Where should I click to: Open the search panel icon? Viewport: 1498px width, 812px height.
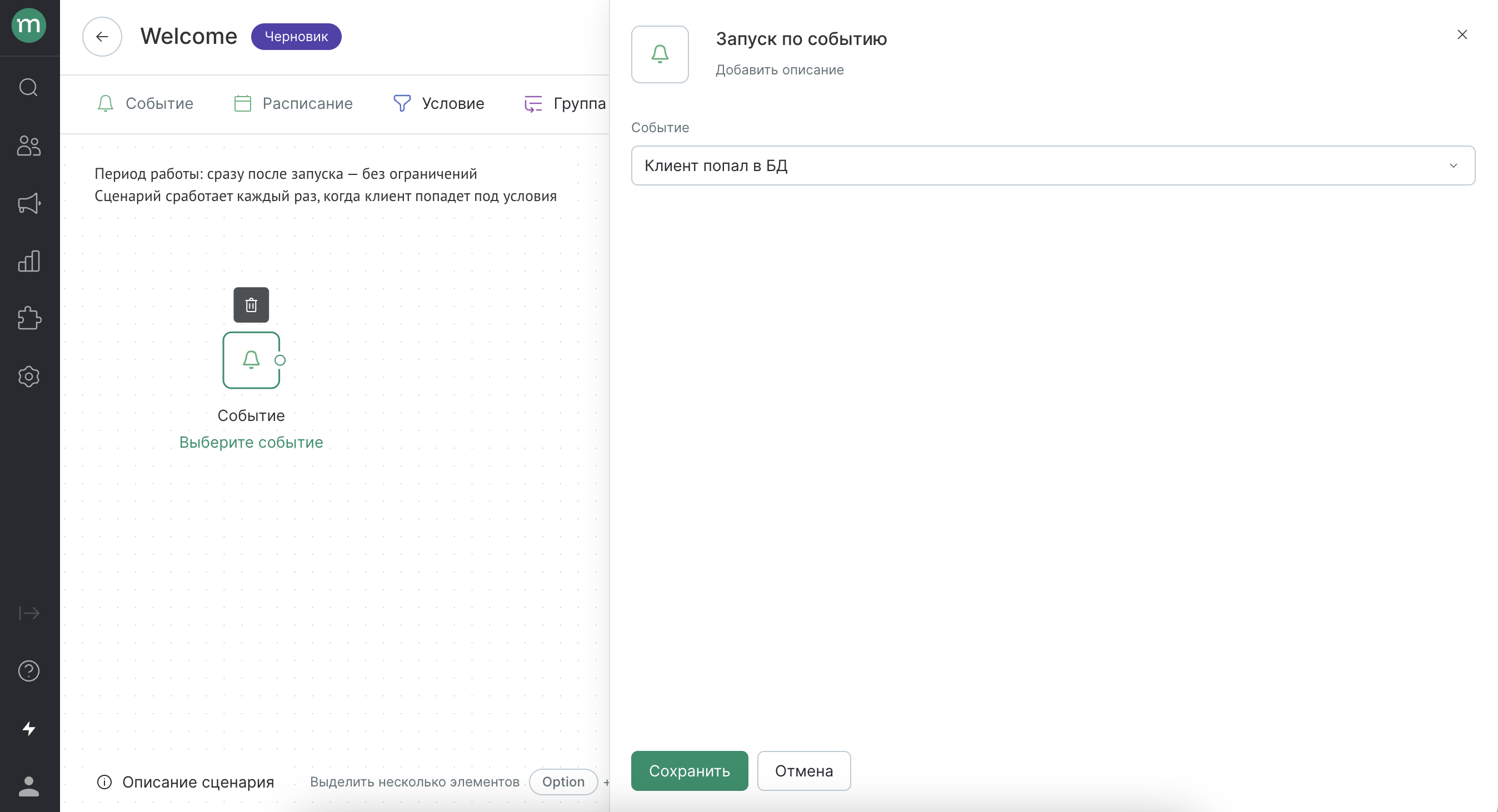[x=29, y=88]
